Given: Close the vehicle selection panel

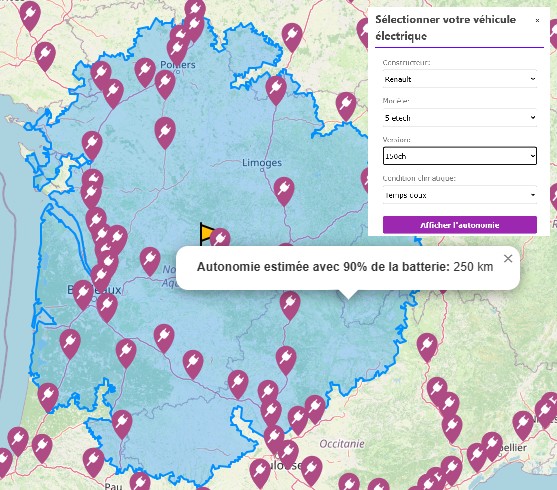Looking at the screenshot, I should pyautogui.click(x=537, y=21).
